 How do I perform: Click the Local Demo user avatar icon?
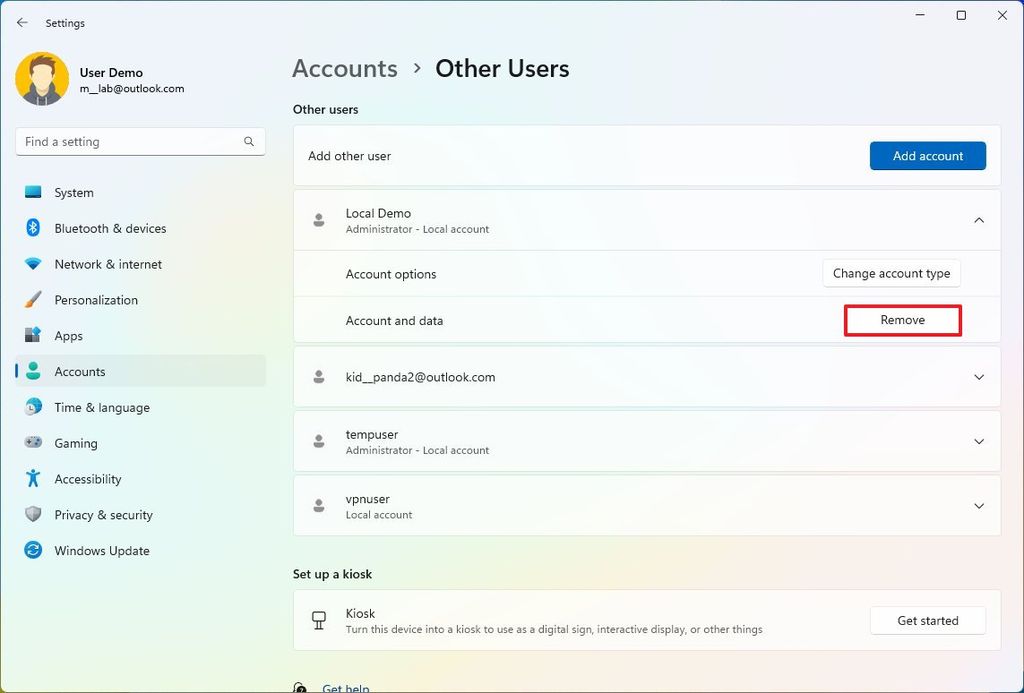tap(319, 220)
